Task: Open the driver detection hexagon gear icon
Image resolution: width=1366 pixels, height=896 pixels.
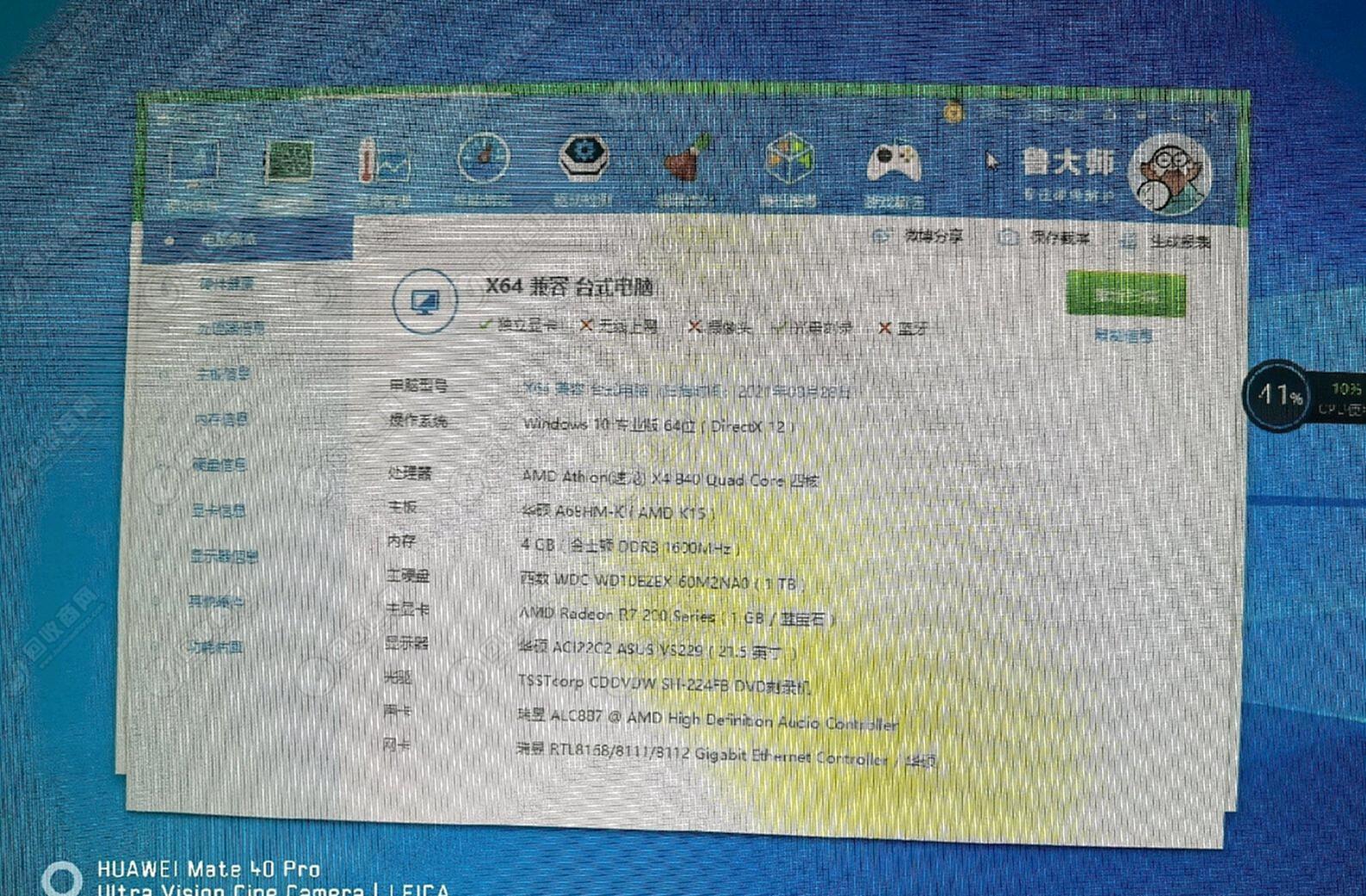Action: pos(583,158)
